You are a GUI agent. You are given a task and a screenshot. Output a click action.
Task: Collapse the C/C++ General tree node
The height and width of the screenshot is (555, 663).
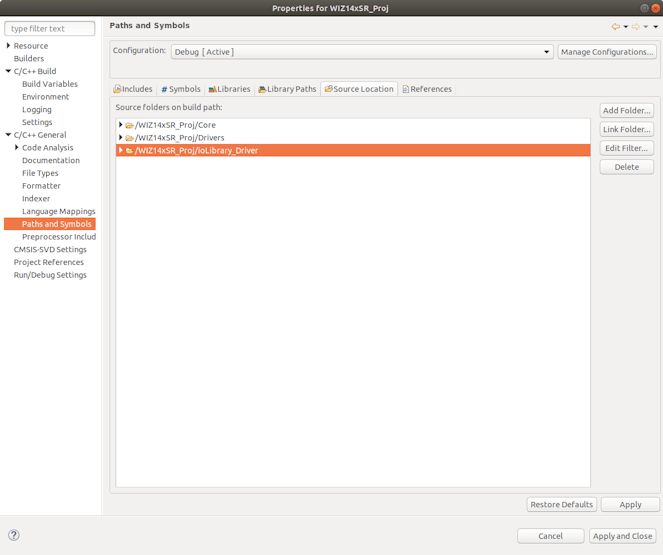(8, 134)
